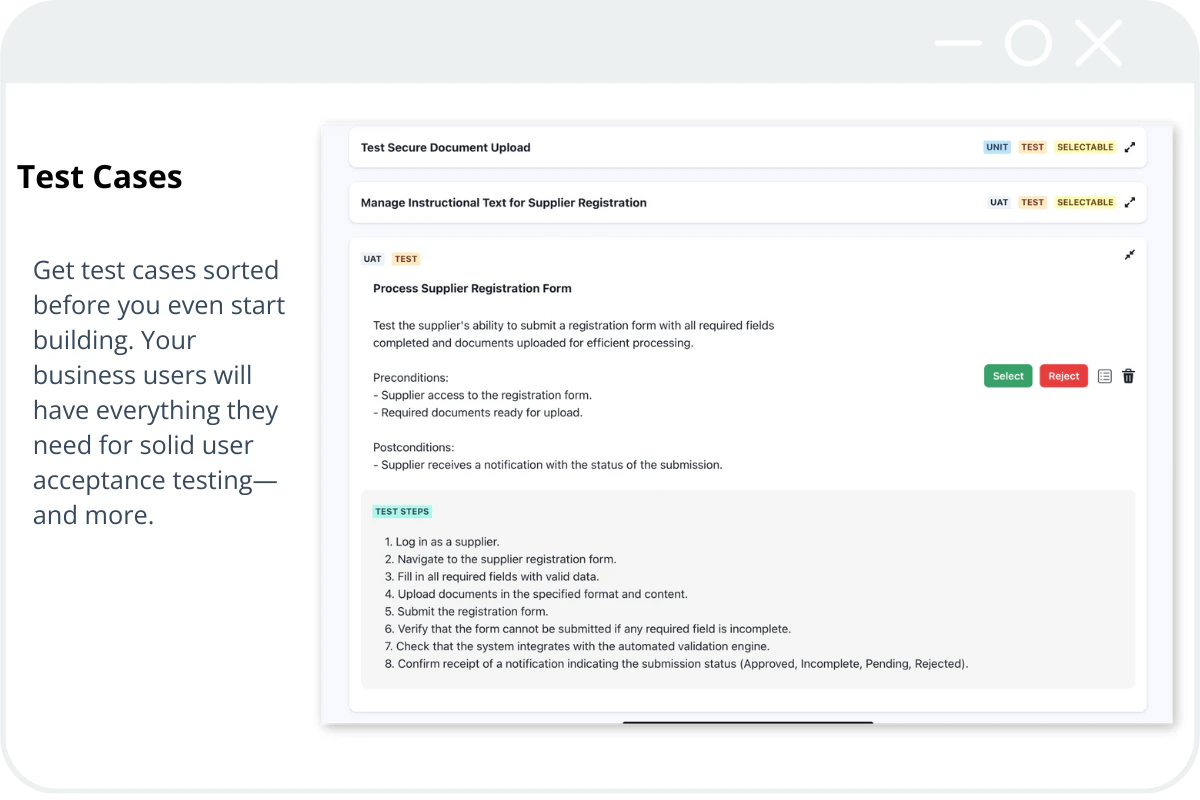Select the Test Secure Document Upload title

coord(445,147)
